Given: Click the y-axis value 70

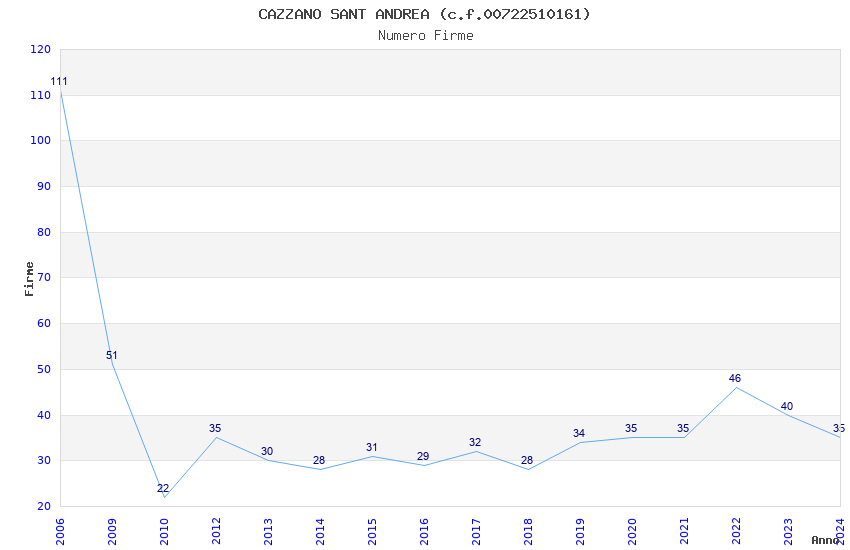Looking at the screenshot, I should (44, 277).
